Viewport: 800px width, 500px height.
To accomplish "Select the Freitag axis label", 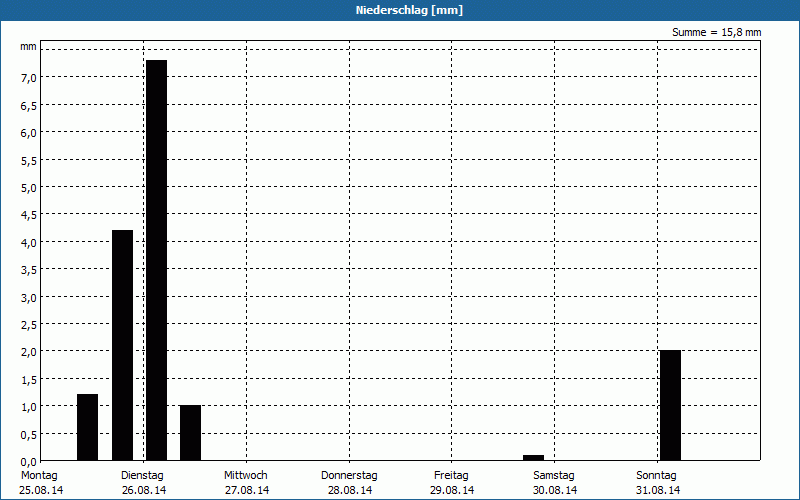I will tap(451, 476).
